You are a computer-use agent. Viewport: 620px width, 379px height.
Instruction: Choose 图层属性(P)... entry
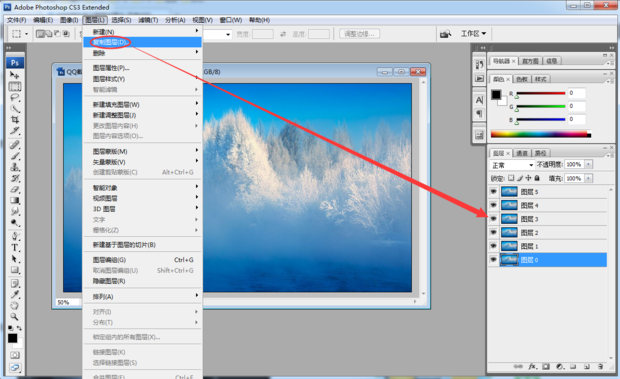click(x=142, y=68)
